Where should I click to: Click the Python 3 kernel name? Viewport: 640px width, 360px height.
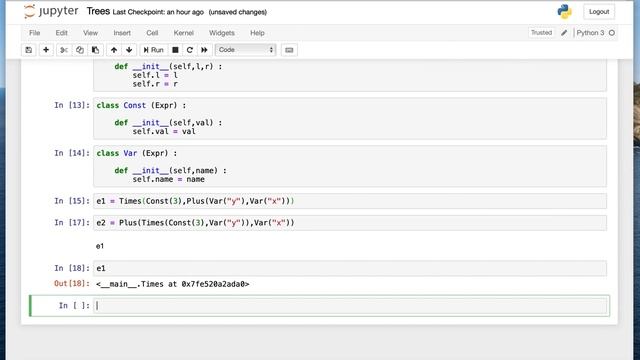[590, 33]
